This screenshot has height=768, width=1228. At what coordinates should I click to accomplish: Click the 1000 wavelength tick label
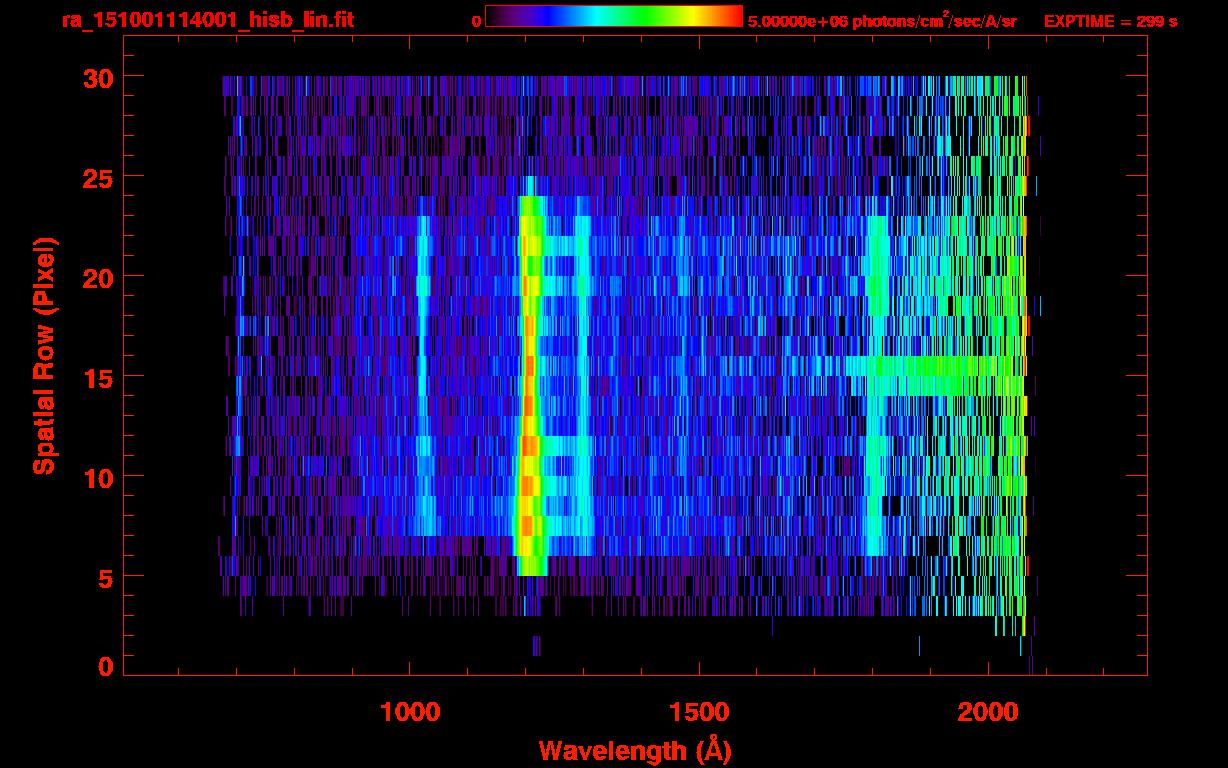click(410, 711)
